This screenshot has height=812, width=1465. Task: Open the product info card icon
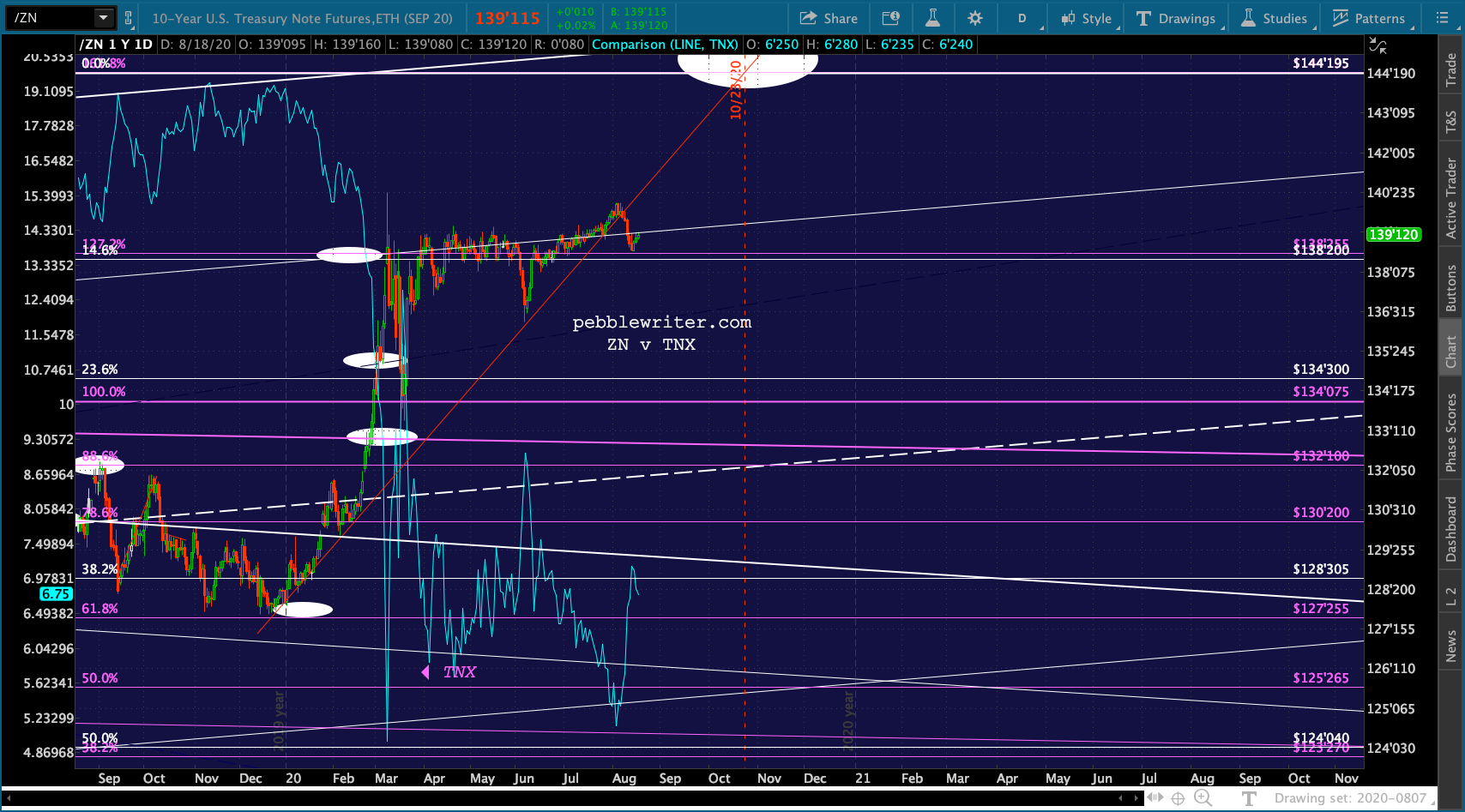click(890, 18)
